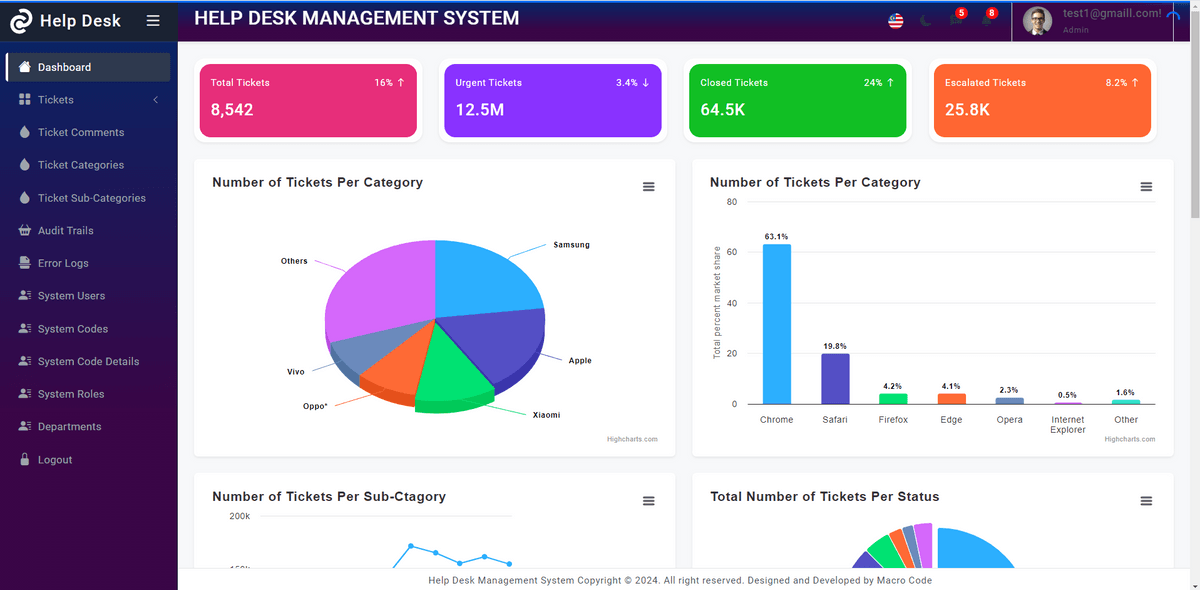The image size is (1200, 590).
Task: Click the purple Others pie slice
Action: tap(385, 287)
